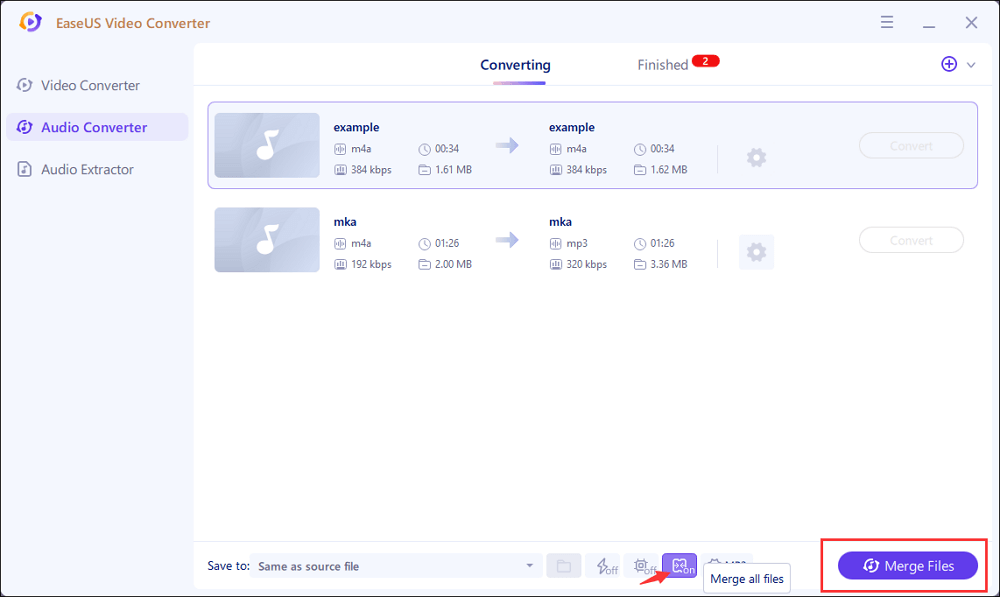Click Convert button for example file
This screenshot has height=597, width=1000.
(x=911, y=146)
